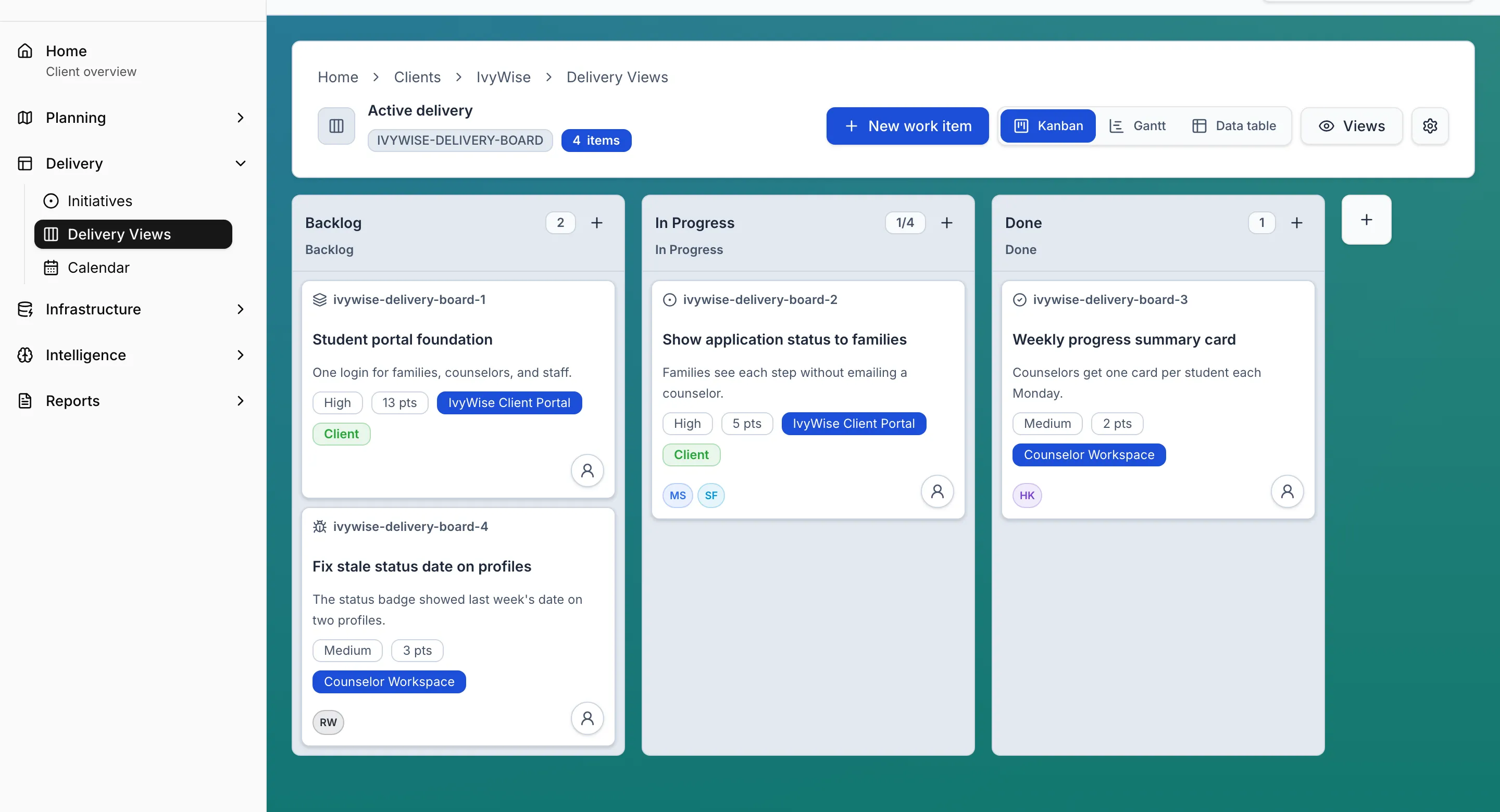This screenshot has height=812, width=1500.
Task: Go to Clients breadcrumb
Action: [417, 77]
